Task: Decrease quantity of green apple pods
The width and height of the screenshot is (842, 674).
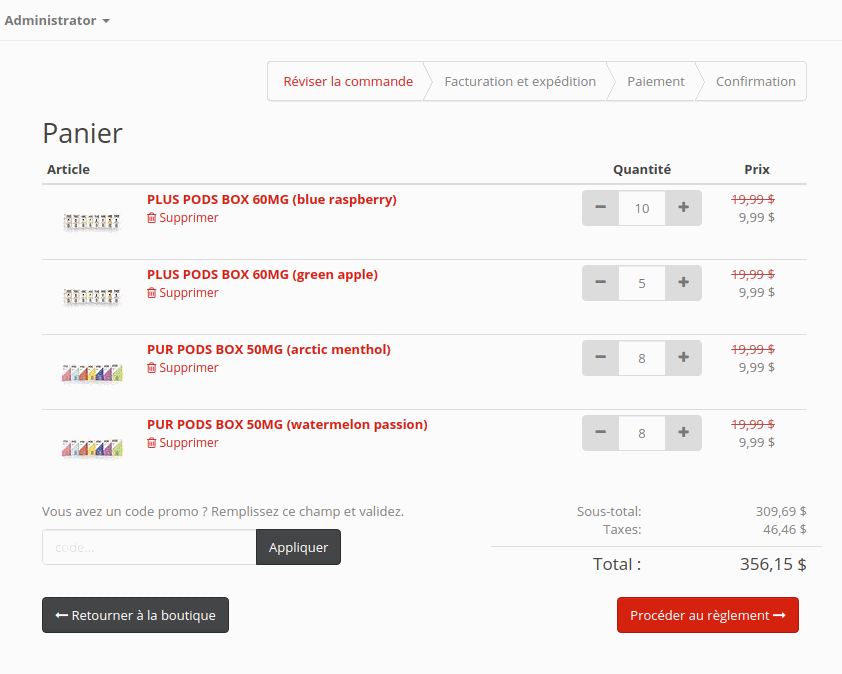Action: pyautogui.click(x=600, y=283)
